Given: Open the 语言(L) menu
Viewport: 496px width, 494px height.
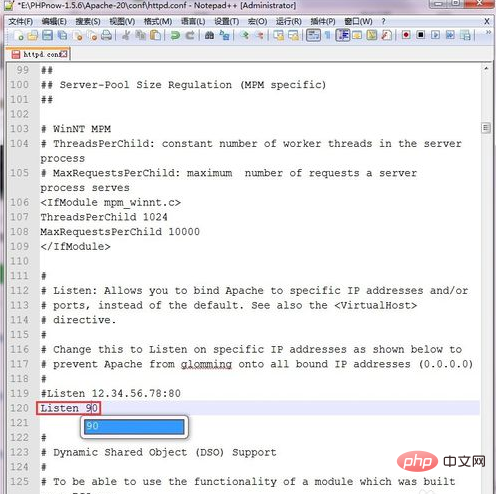Looking at the screenshot, I should (193, 22).
